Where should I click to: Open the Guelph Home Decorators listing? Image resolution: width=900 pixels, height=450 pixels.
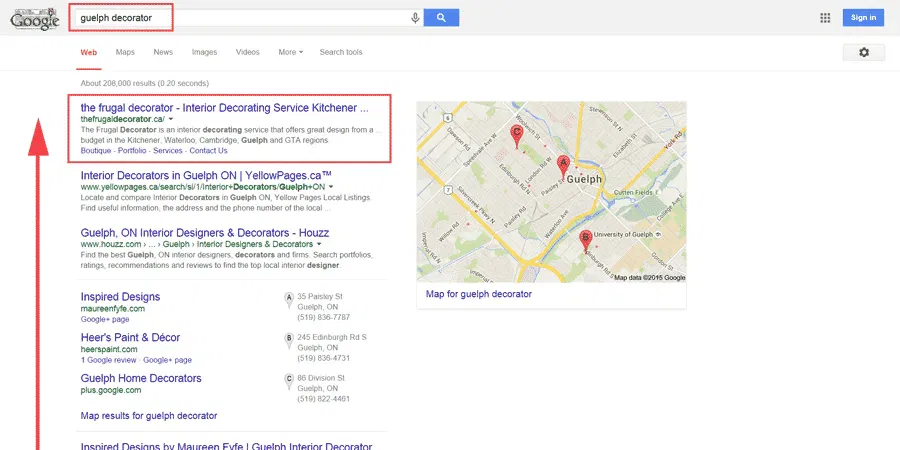point(141,378)
